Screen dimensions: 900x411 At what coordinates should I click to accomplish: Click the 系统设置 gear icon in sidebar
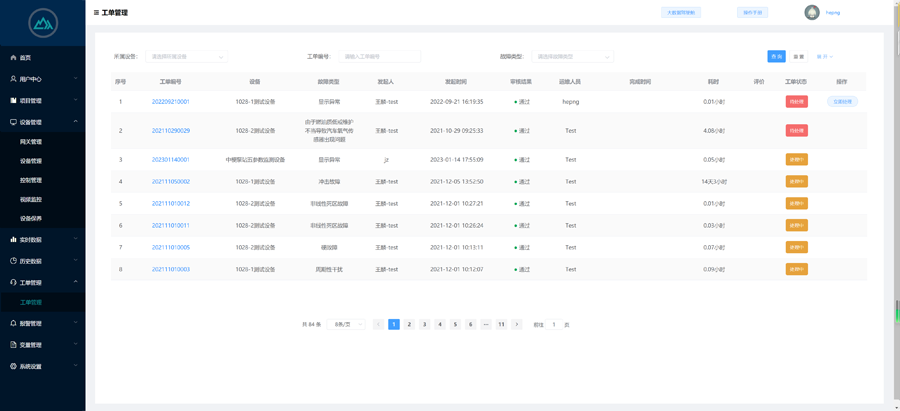coord(13,367)
